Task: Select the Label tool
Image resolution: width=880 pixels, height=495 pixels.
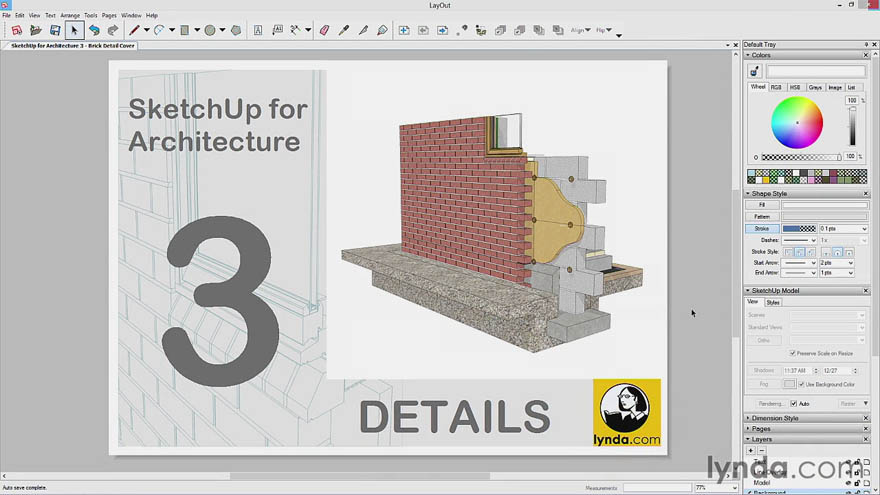Action: click(x=277, y=30)
